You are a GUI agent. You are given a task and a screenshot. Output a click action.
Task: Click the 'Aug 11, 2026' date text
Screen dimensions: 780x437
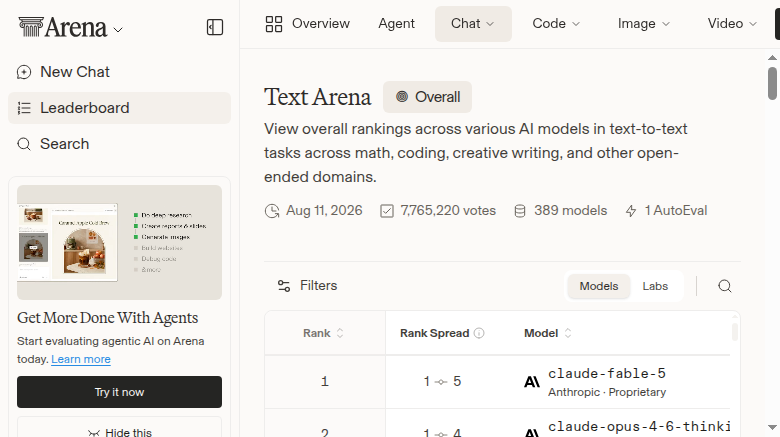(324, 211)
